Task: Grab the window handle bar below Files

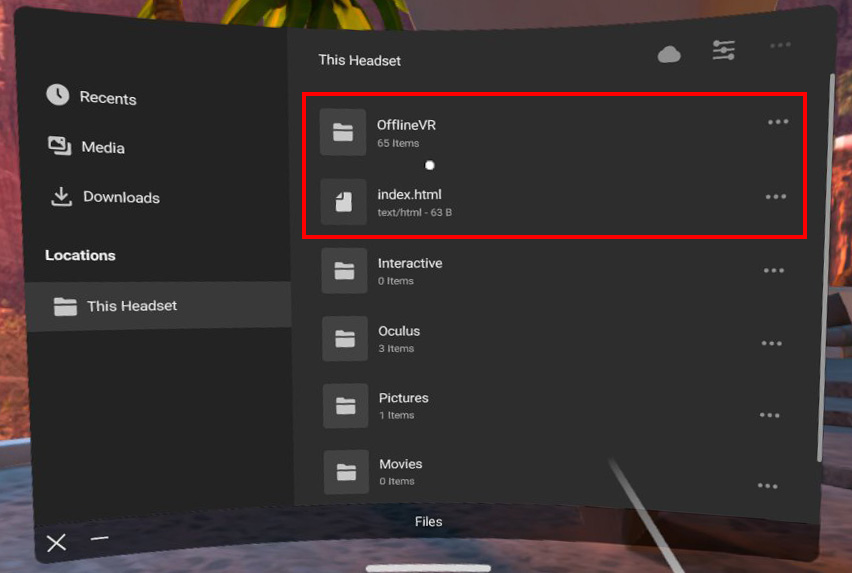Action: coord(428,568)
